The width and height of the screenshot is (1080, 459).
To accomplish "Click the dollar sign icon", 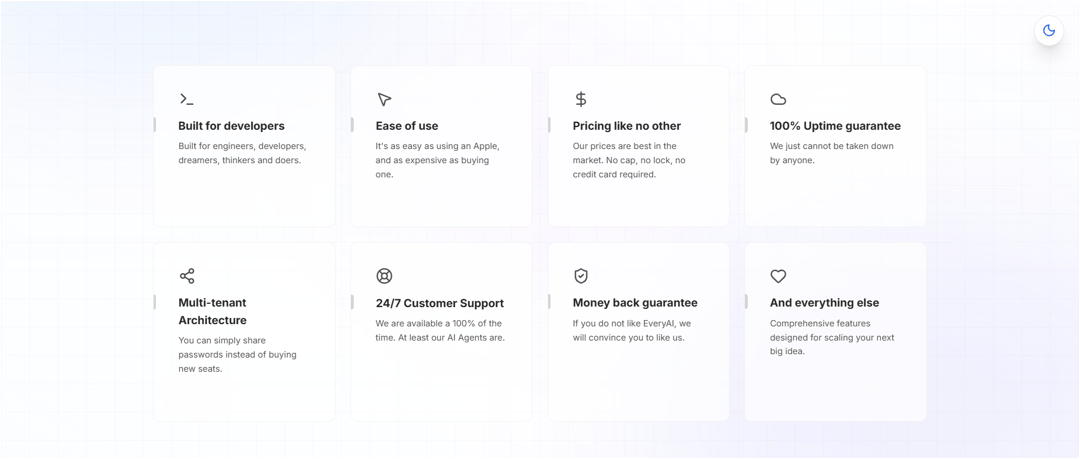I will 581,99.
